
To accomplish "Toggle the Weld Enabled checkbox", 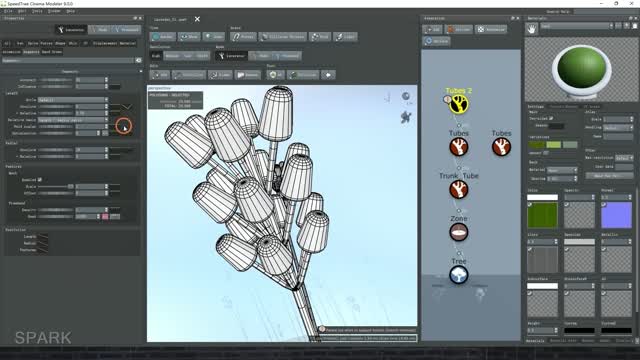I will (x=40, y=180).
